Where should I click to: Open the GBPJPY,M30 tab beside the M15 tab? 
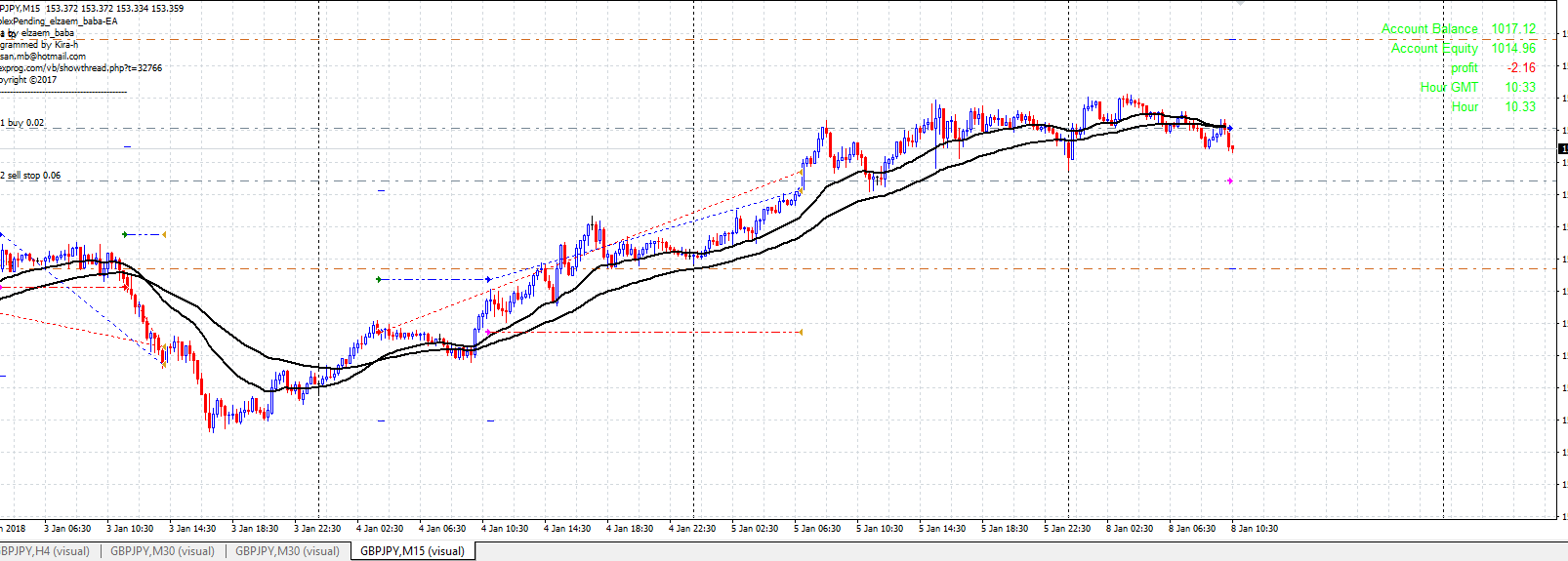click(287, 551)
